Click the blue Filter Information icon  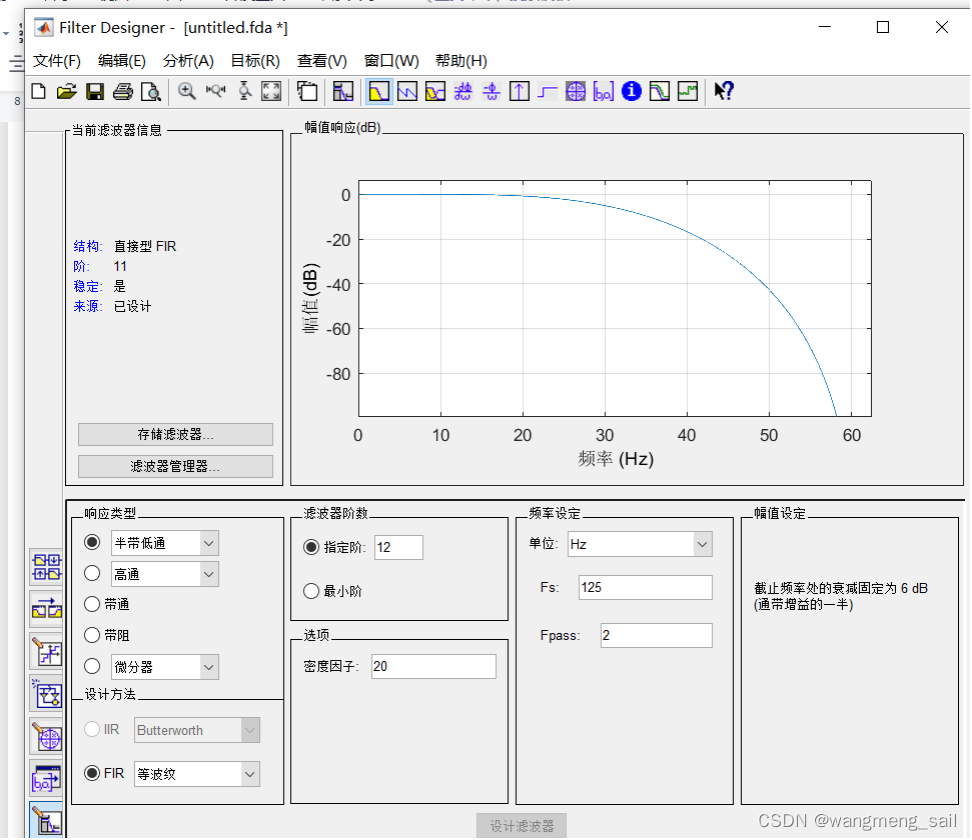[x=631, y=92]
